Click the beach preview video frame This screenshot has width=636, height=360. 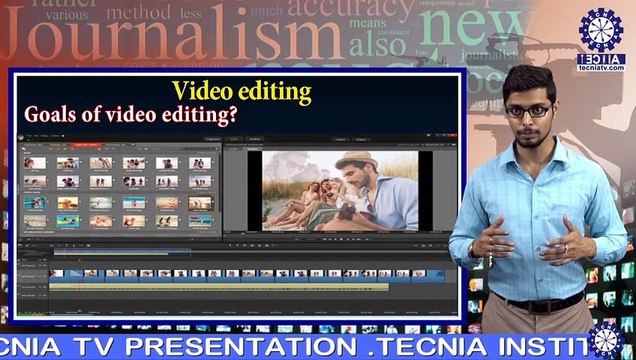coord(340,191)
